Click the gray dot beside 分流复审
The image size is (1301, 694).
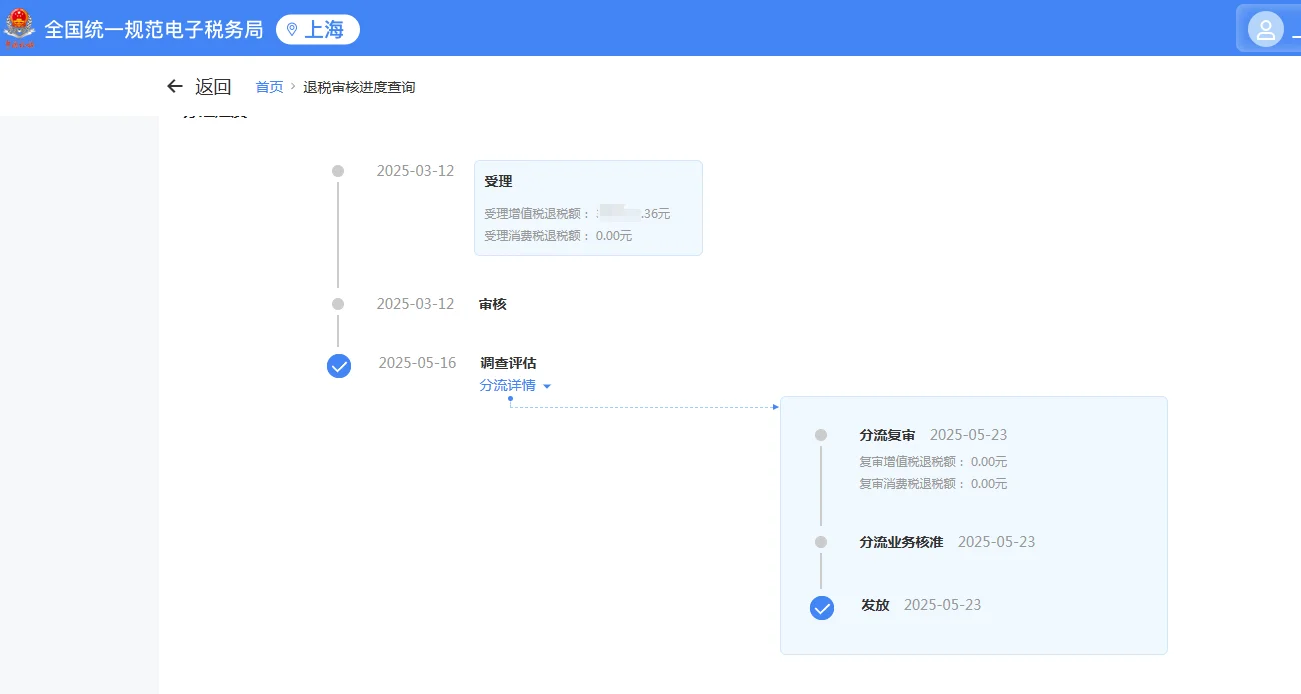pyautogui.click(x=821, y=434)
